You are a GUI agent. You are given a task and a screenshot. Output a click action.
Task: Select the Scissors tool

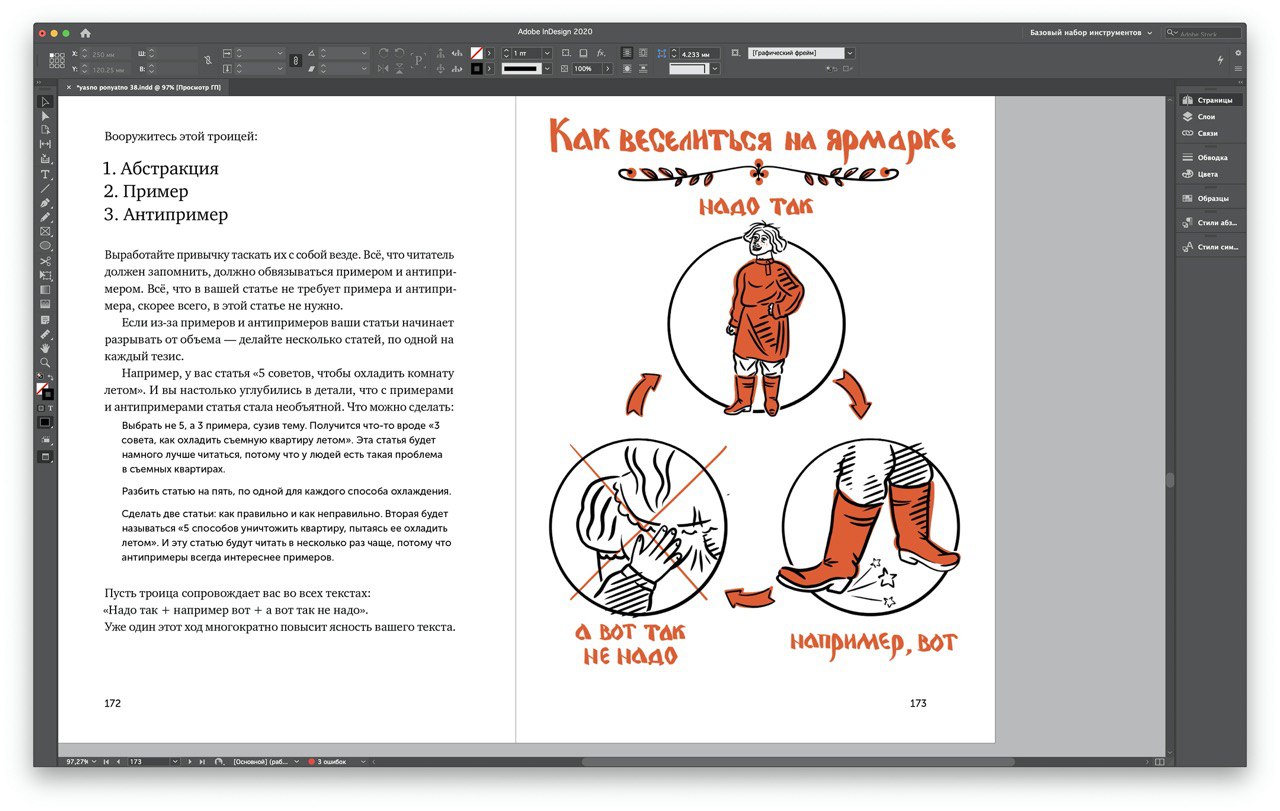[45, 261]
